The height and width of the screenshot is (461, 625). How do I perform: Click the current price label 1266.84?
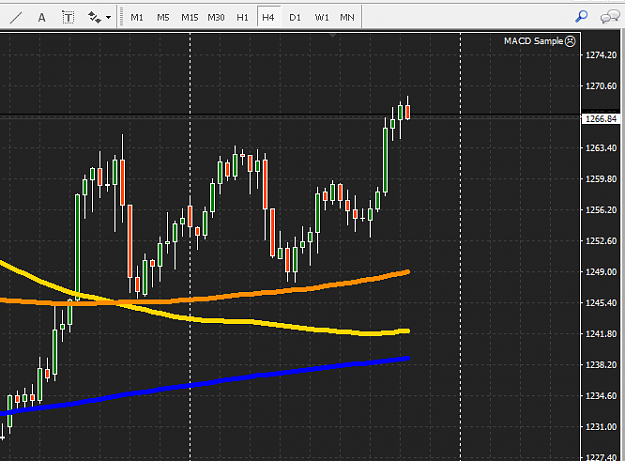pyautogui.click(x=601, y=119)
